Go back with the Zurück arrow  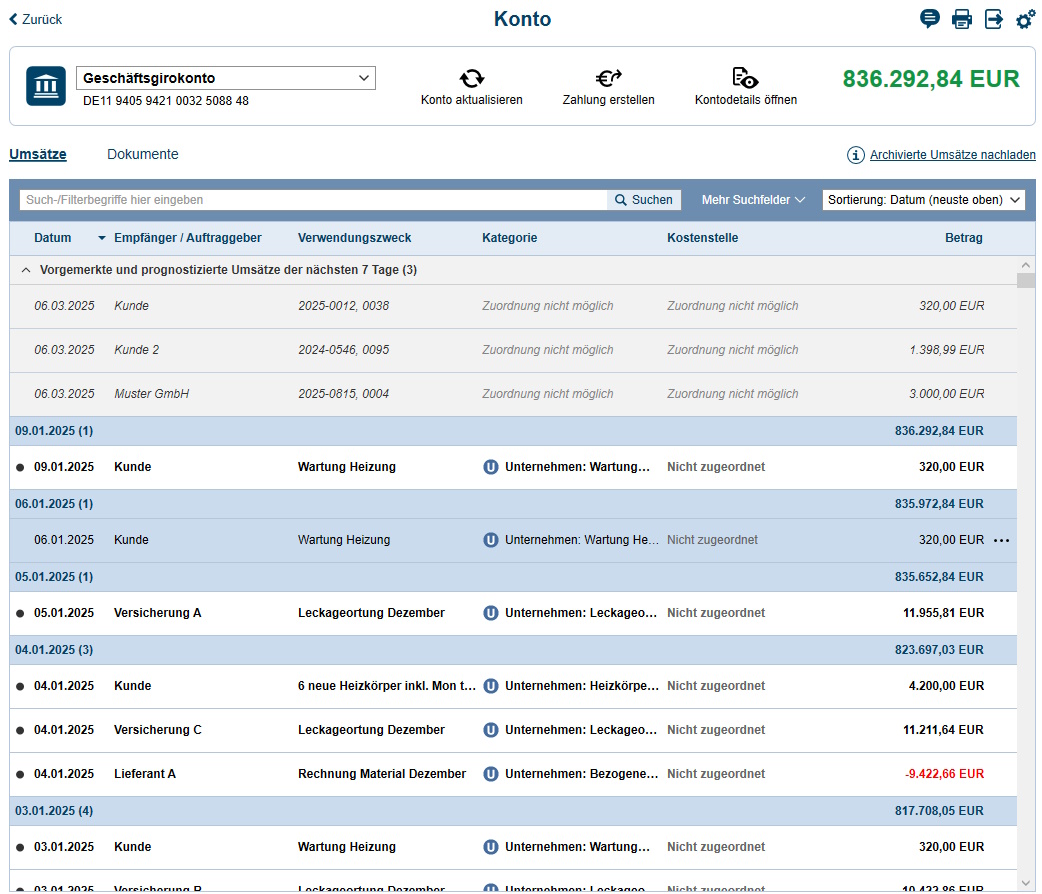tap(35, 19)
